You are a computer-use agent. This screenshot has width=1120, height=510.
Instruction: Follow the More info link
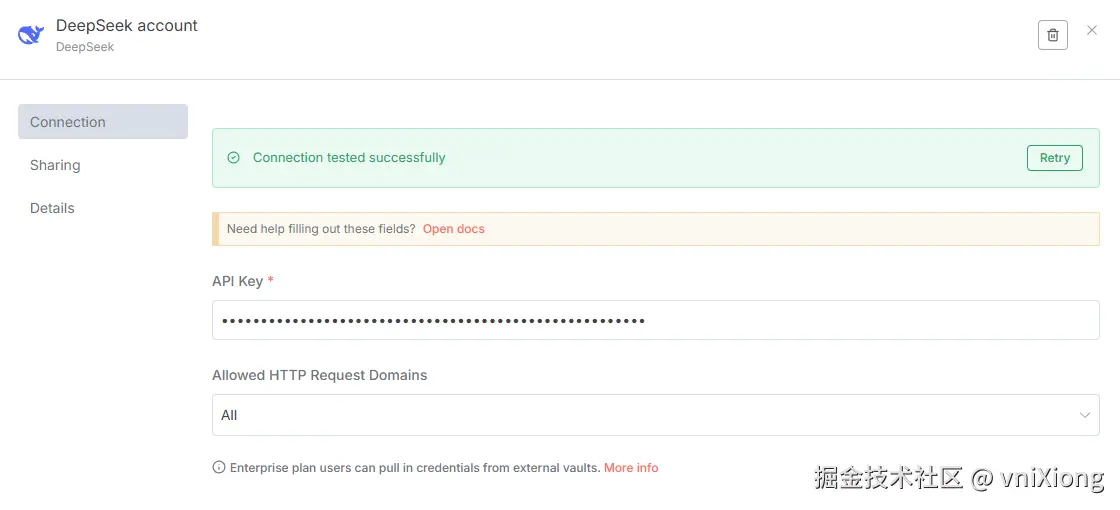tap(631, 467)
